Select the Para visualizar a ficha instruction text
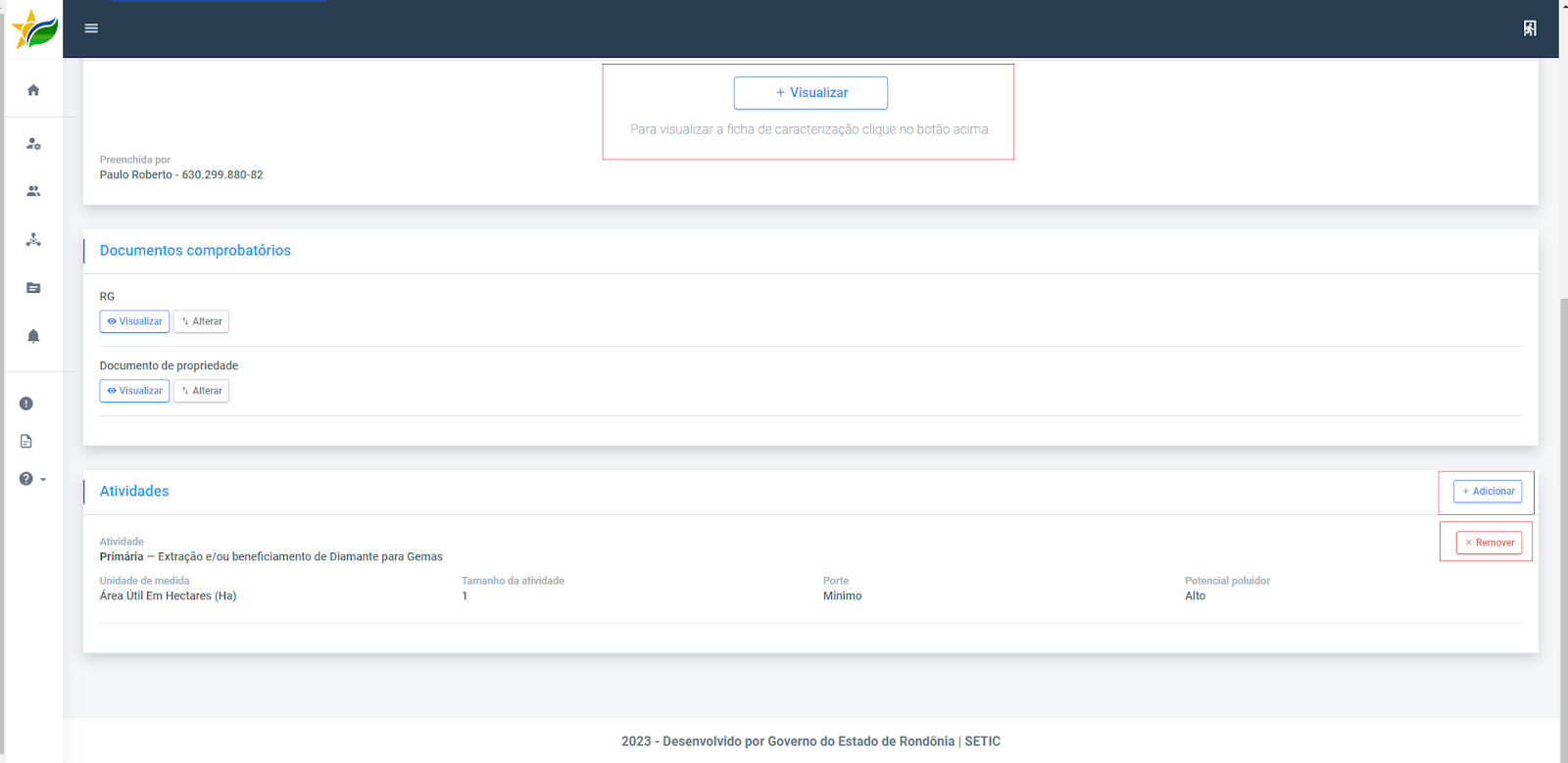Image resolution: width=1568 pixels, height=763 pixels. pyautogui.click(x=810, y=129)
